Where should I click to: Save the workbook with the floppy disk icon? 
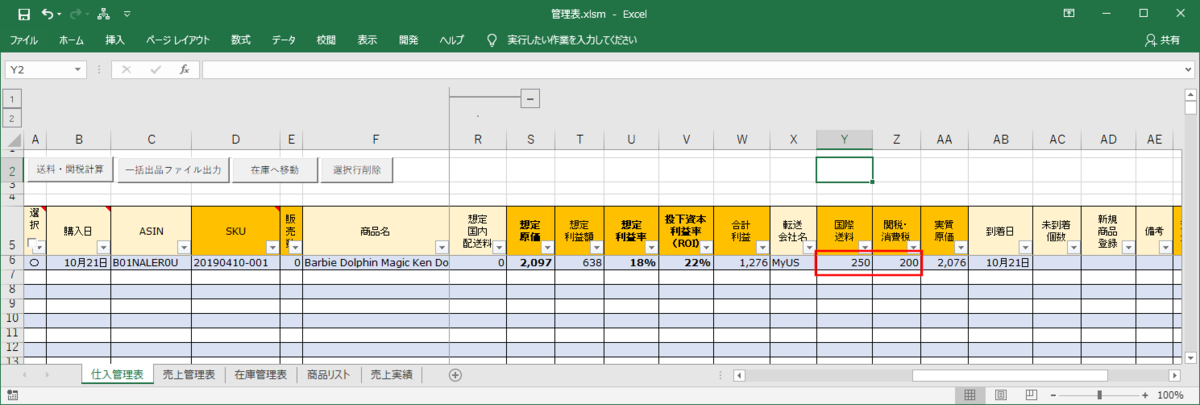24,15
